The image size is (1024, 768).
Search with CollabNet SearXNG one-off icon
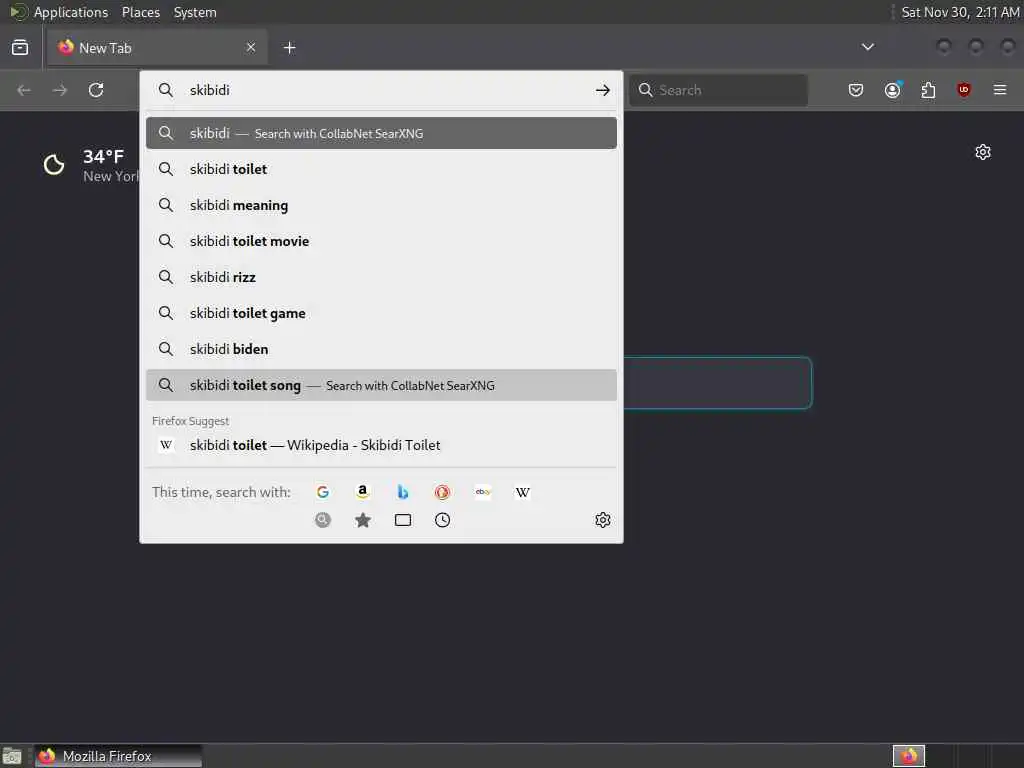[323, 520]
